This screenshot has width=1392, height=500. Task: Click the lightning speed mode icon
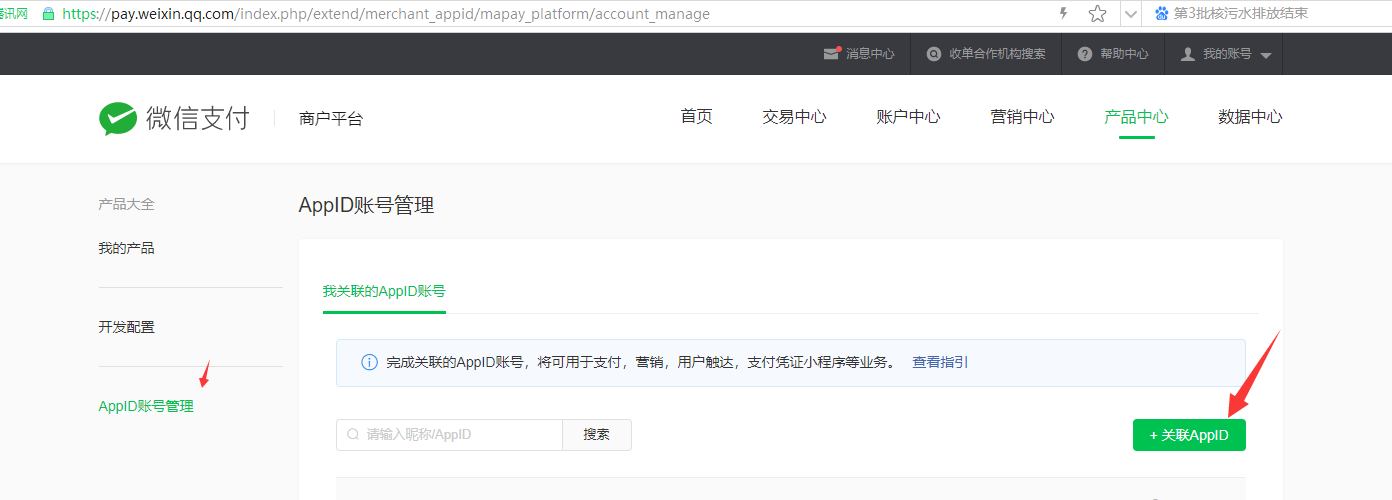1063,14
